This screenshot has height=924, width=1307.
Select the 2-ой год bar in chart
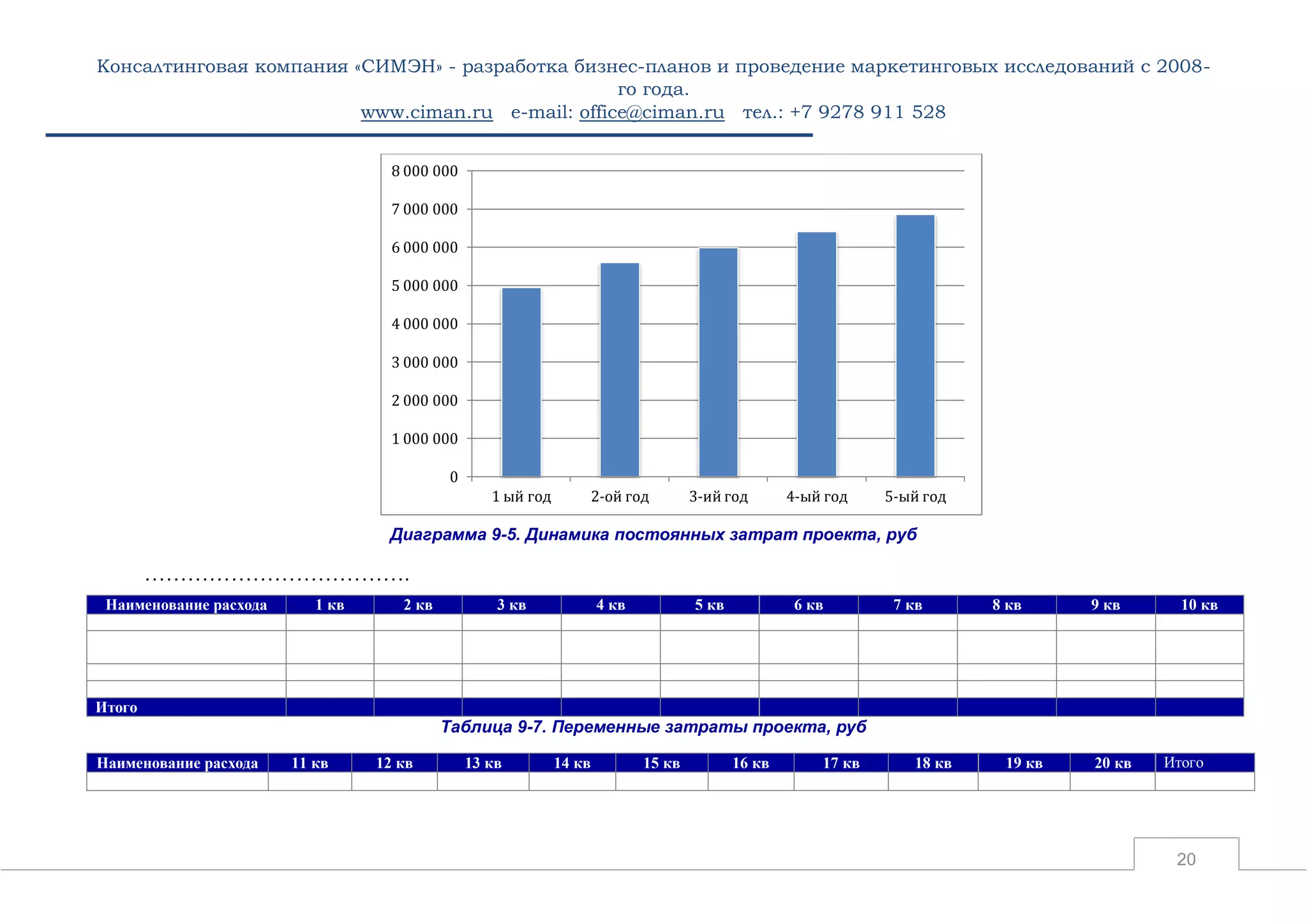click(620, 369)
